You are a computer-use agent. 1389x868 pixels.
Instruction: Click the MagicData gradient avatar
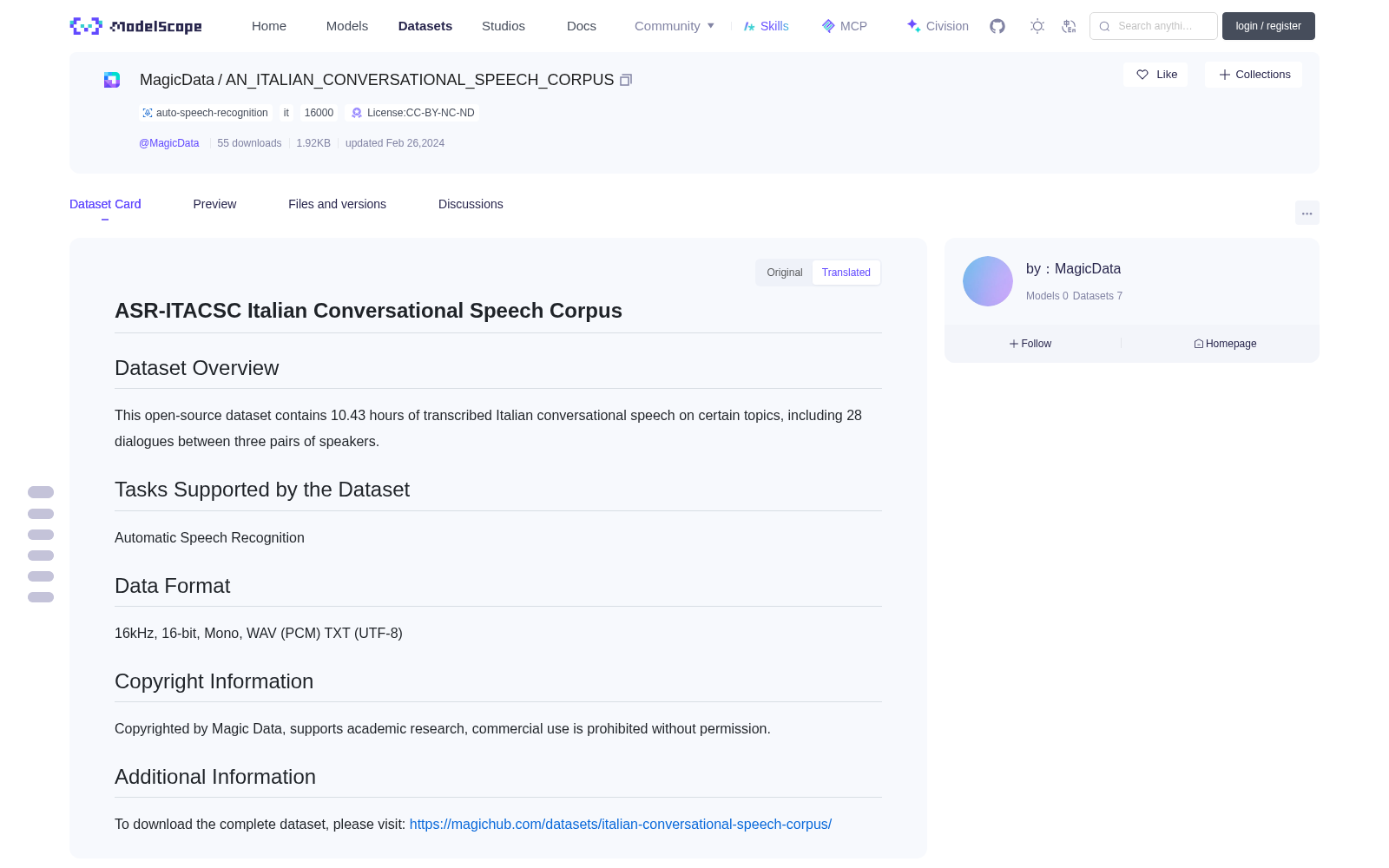click(x=988, y=281)
